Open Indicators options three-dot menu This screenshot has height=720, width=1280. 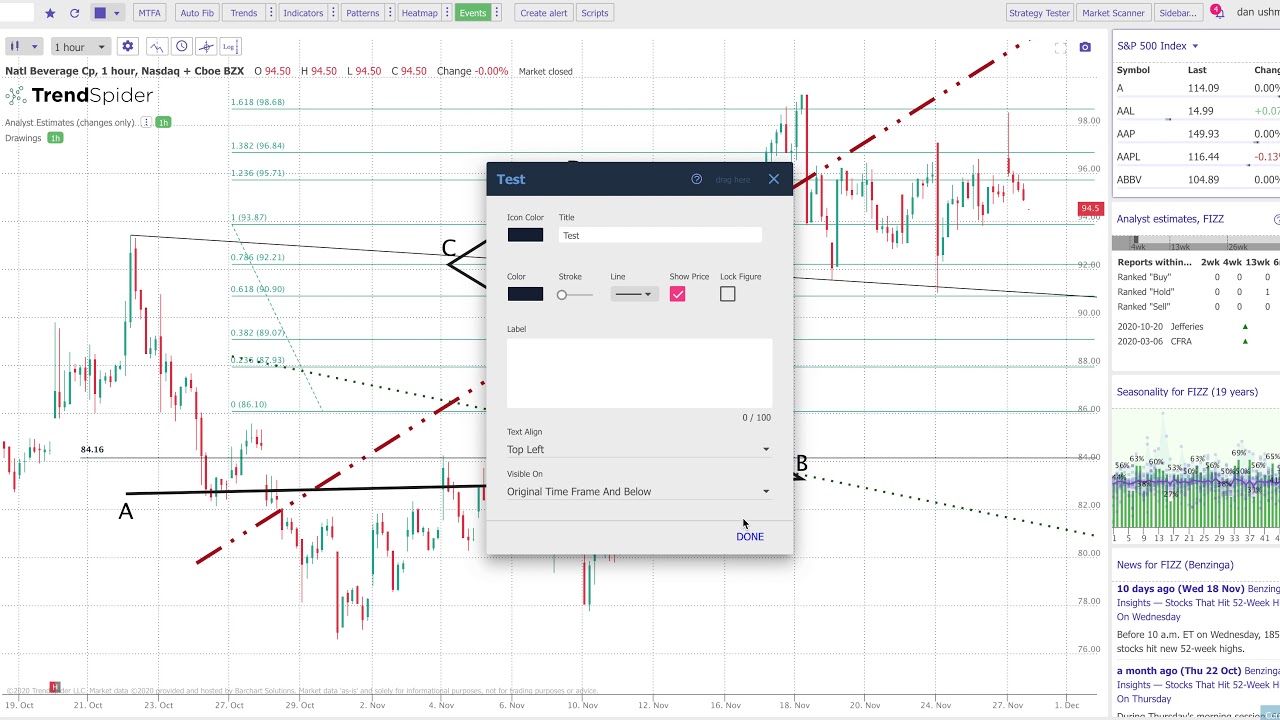(333, 13)
